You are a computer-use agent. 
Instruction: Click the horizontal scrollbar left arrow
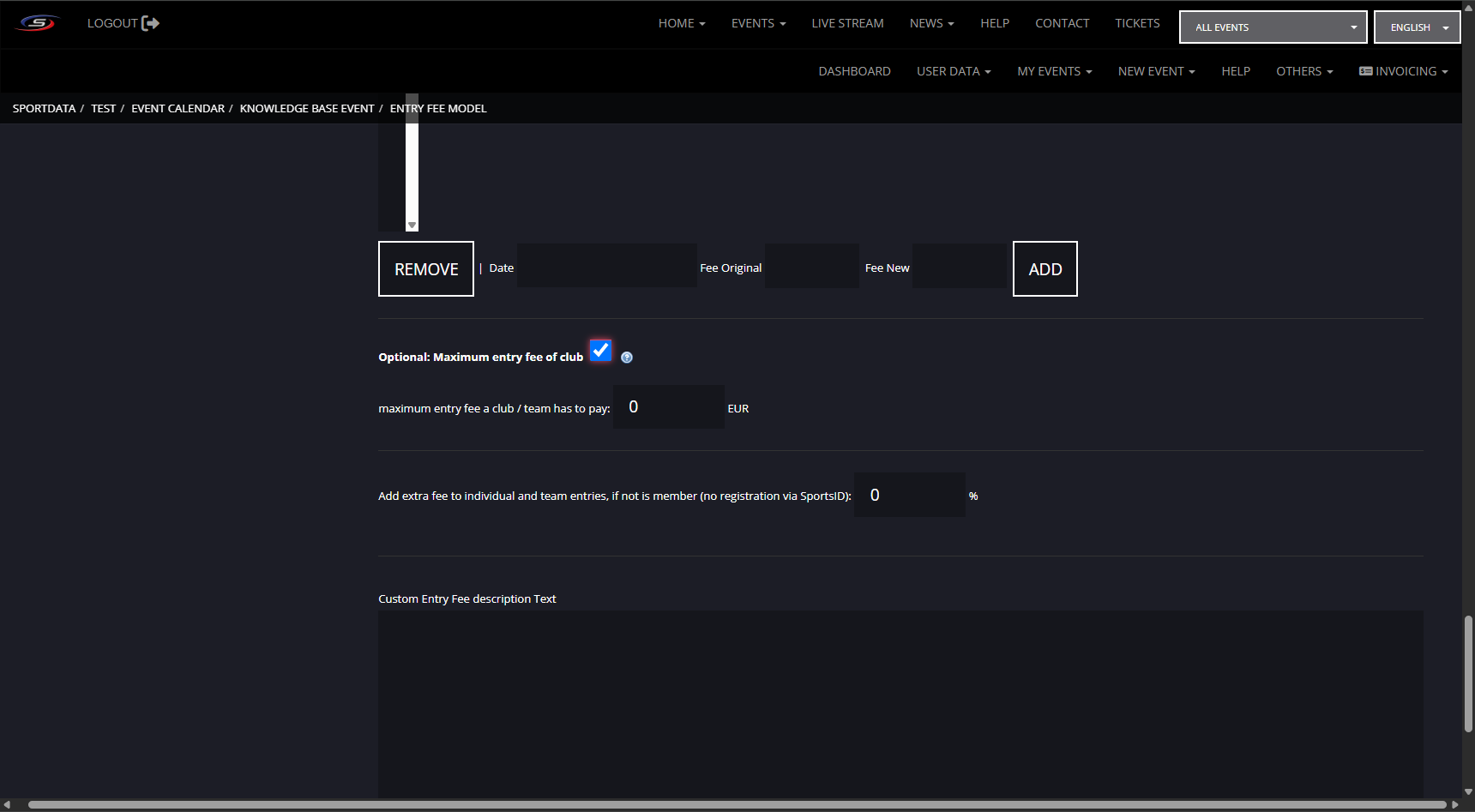(7, 805)
